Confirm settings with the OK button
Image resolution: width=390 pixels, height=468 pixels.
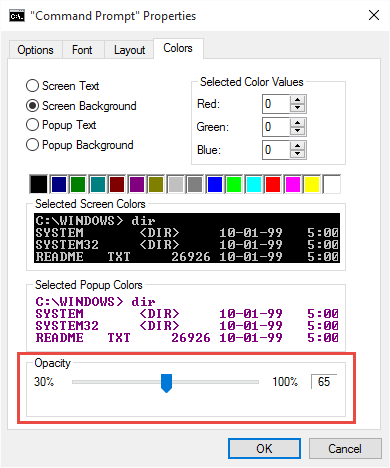(x=264, y=449)
